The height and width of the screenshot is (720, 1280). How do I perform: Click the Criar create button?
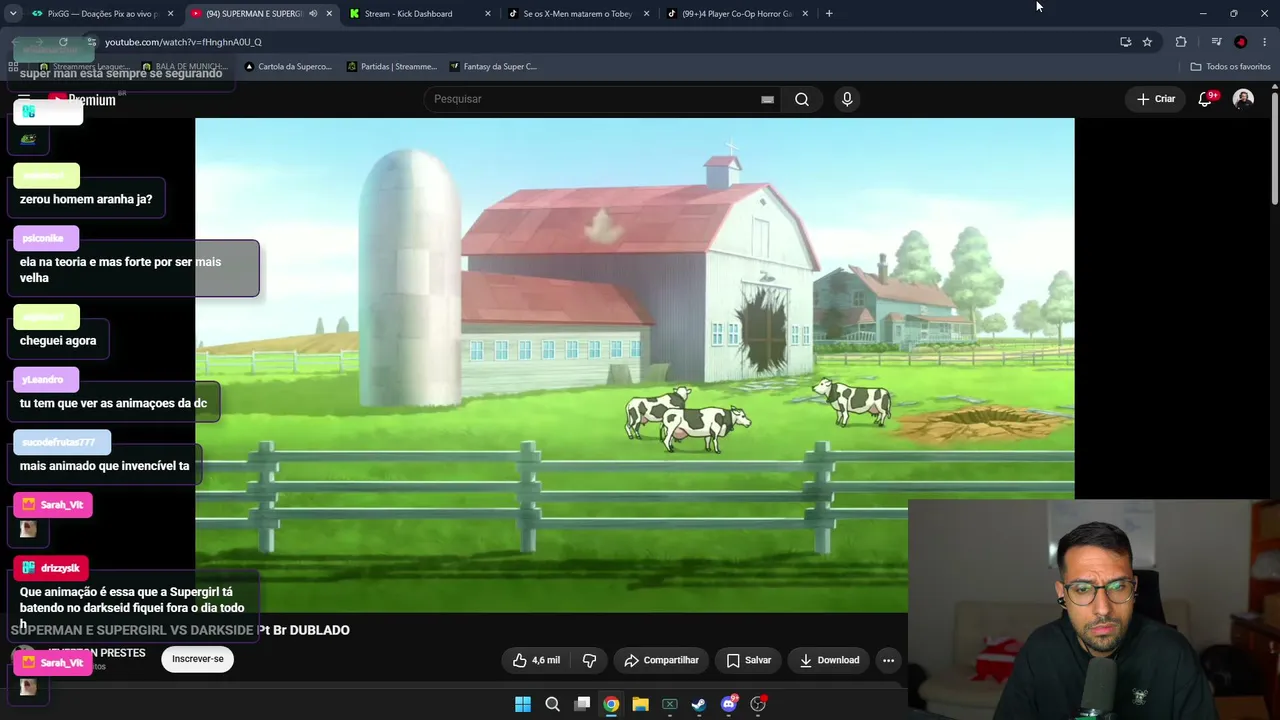(1156, 99)
